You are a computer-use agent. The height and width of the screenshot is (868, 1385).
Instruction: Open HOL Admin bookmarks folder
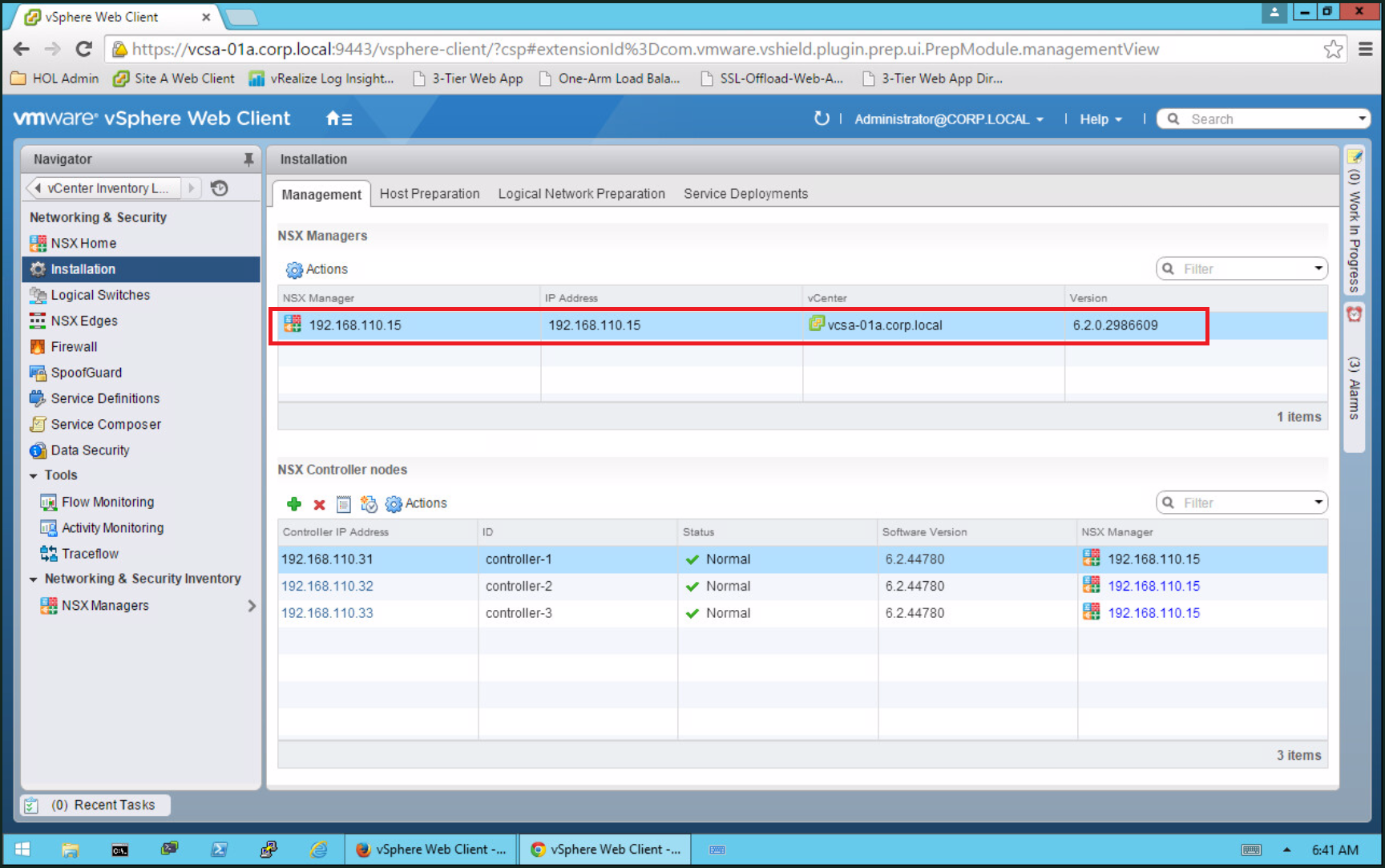point(55,79)
